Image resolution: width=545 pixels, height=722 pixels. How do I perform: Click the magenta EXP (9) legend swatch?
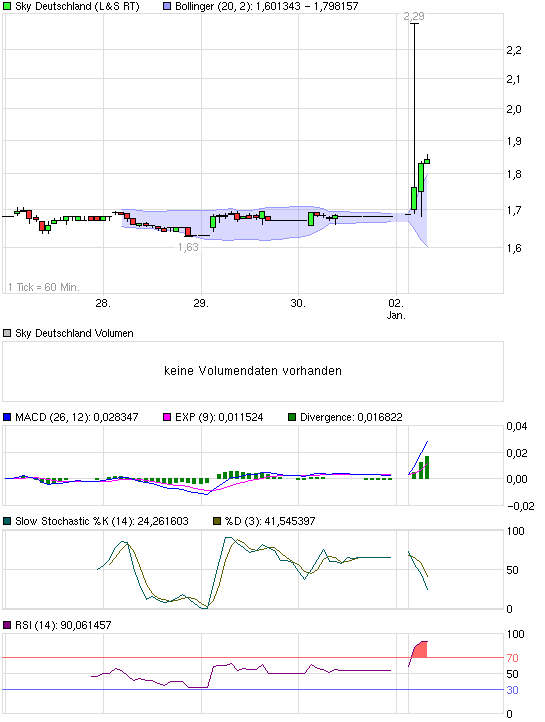(x=167, y=417)
